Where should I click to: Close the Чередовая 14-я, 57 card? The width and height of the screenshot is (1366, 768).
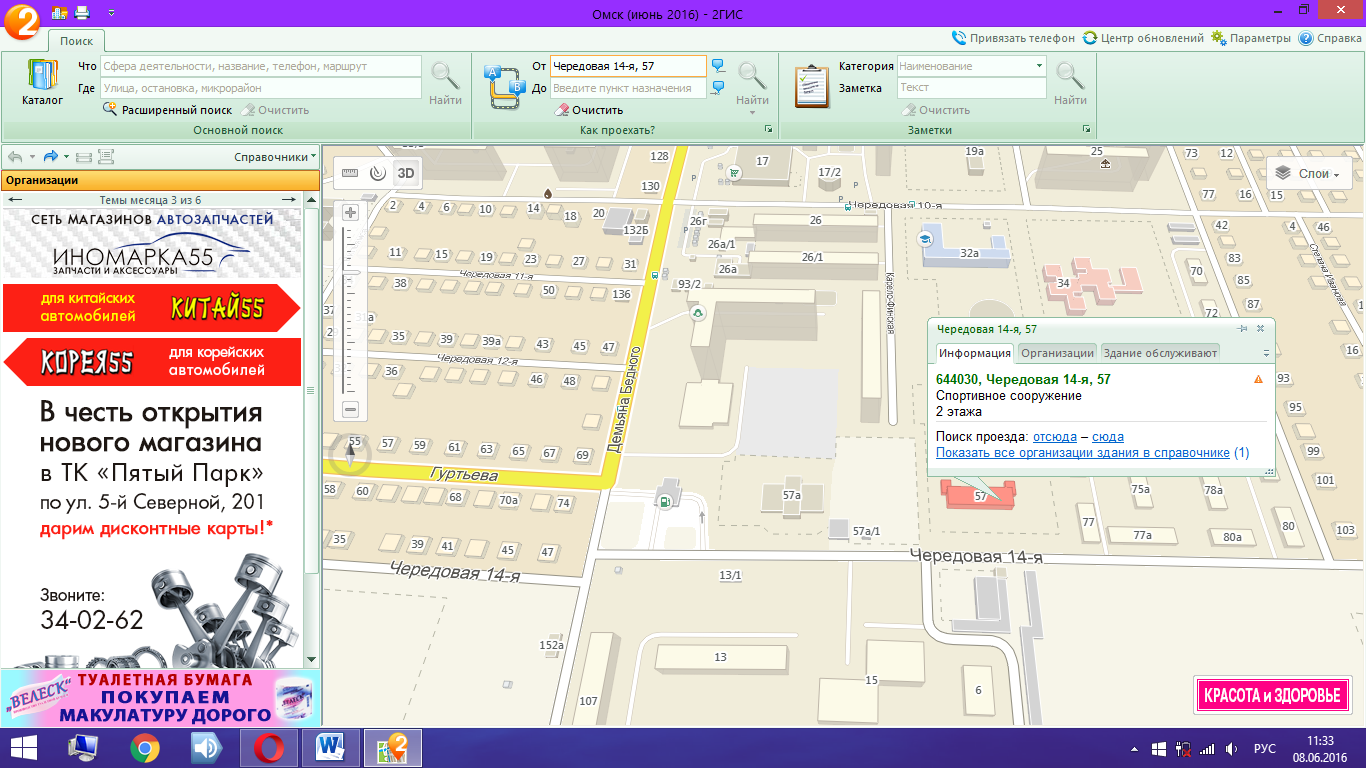(x=1260, y=328)
